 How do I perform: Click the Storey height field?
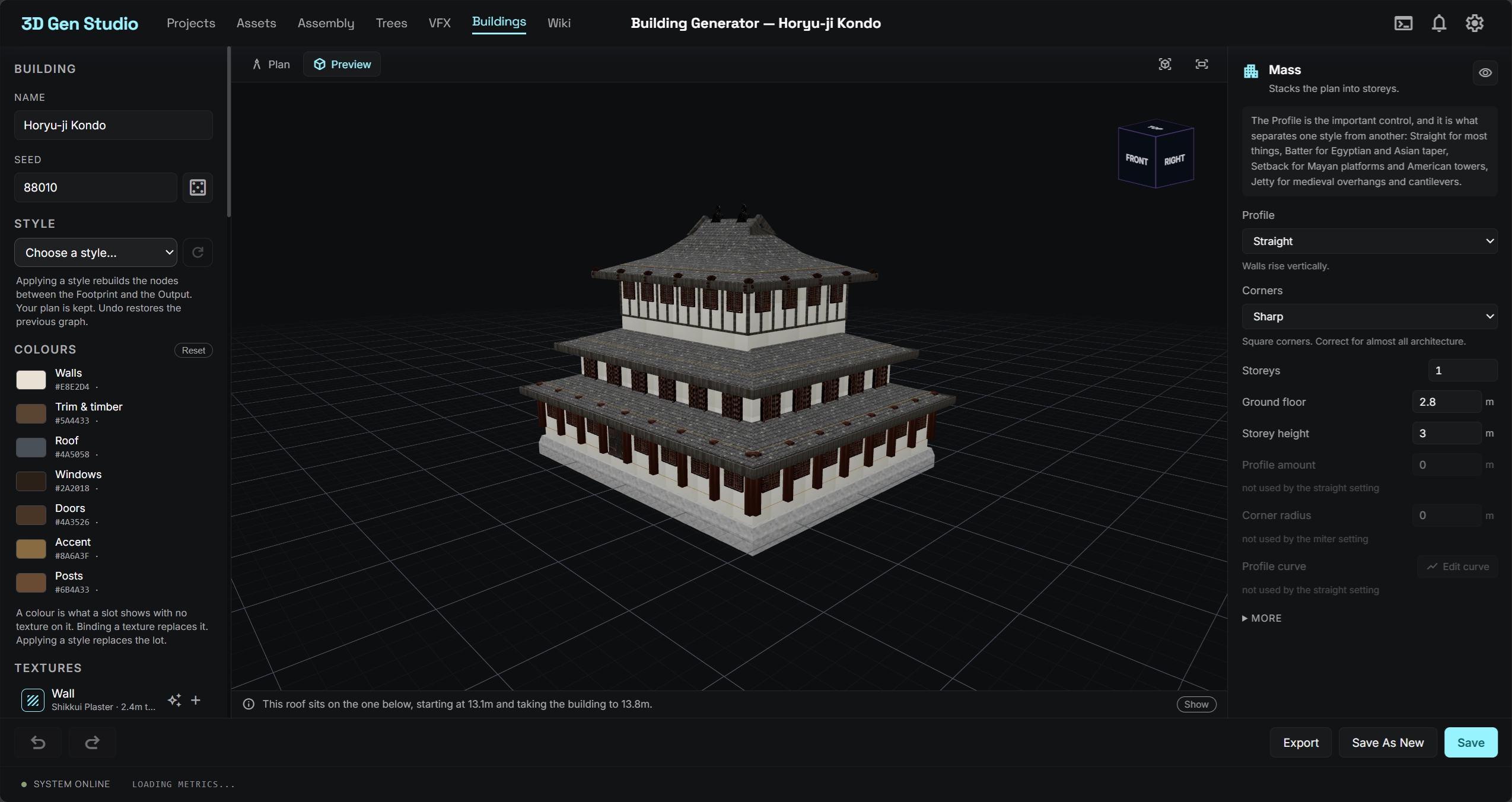(1446, 433)
